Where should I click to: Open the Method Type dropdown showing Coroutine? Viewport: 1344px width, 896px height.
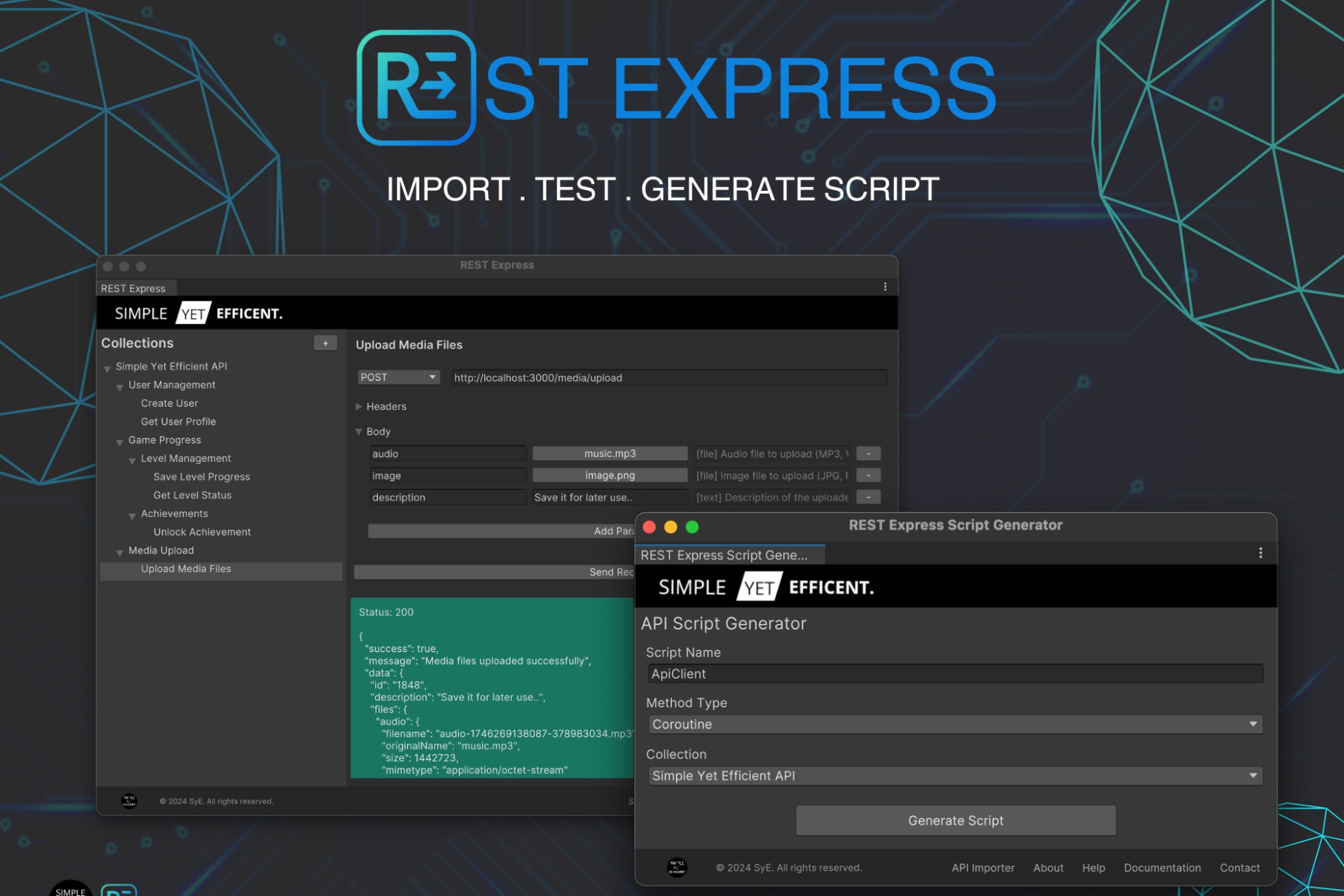pyautogui.click(x=955, y=724)
